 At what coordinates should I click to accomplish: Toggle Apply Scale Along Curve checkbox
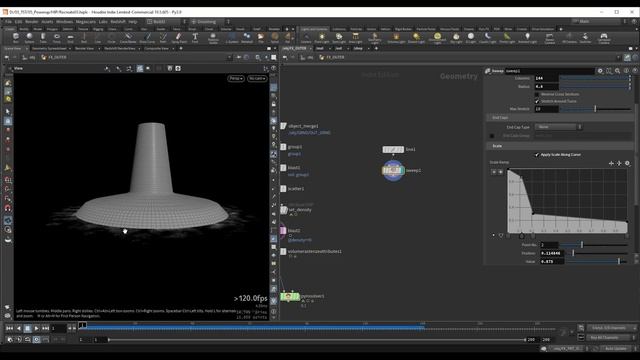click(537, 155)
